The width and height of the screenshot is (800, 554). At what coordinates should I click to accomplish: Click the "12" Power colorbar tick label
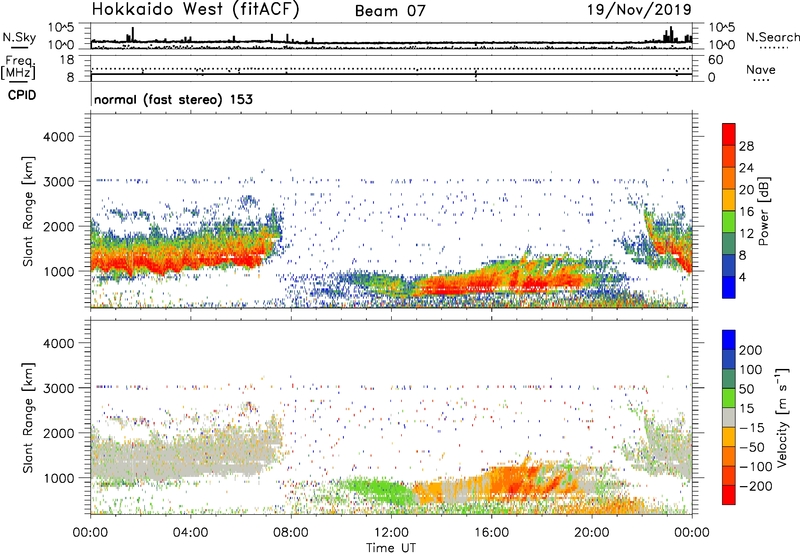point(746,234)
